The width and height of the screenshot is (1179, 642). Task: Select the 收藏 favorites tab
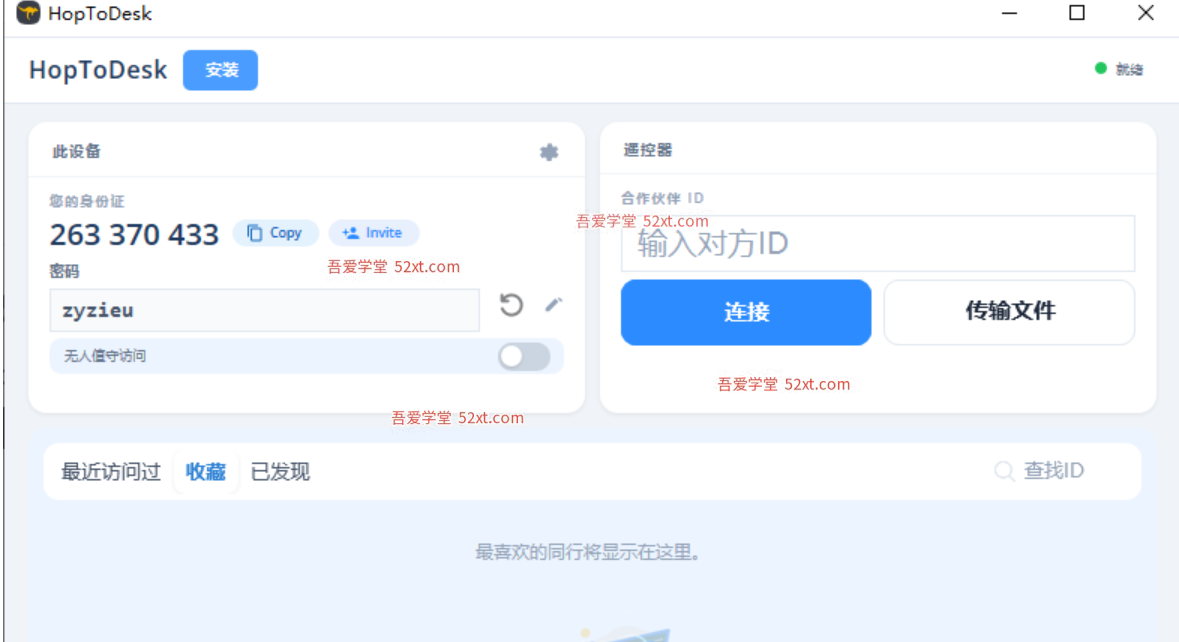[x=205, y=472]
